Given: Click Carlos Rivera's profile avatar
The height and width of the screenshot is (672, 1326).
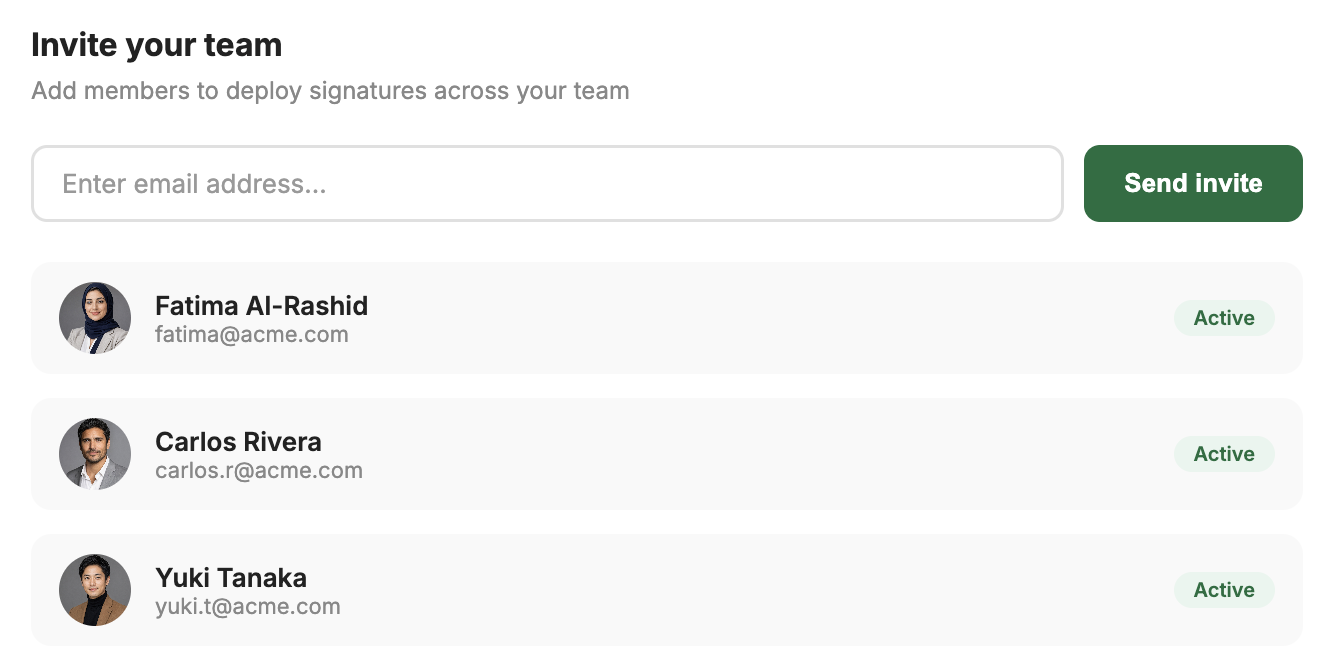Looking at the screenshot, I should coord(95,454).
